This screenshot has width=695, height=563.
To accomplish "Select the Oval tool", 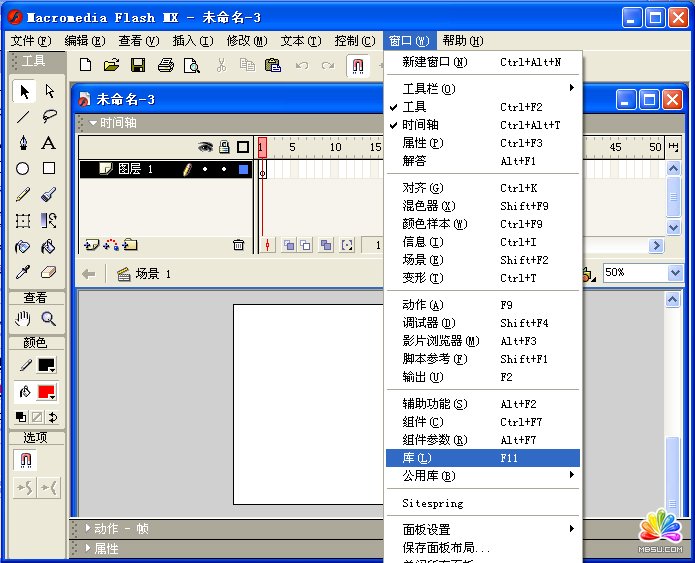I will coord(23,169).
